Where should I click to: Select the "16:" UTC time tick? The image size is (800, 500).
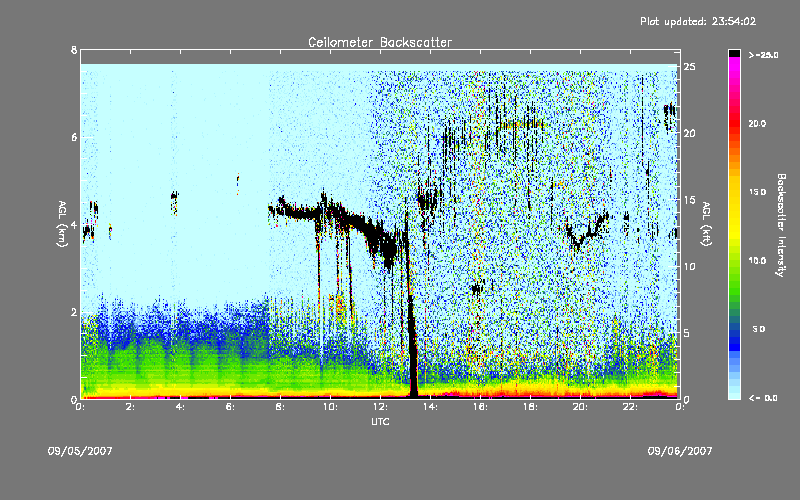click(480, 407)
